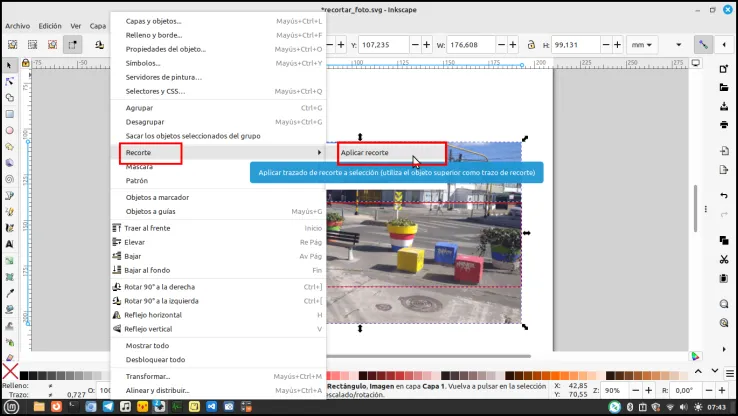Select the Node edit tool
This screenshot has height=416, width=738.
tap(9, 81)
